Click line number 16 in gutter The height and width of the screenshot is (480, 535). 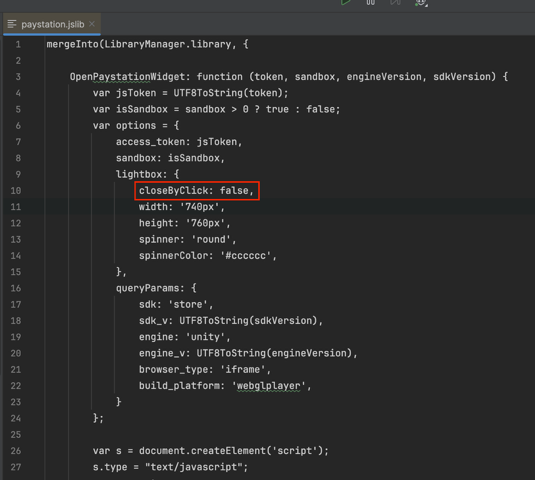point(16,288)
